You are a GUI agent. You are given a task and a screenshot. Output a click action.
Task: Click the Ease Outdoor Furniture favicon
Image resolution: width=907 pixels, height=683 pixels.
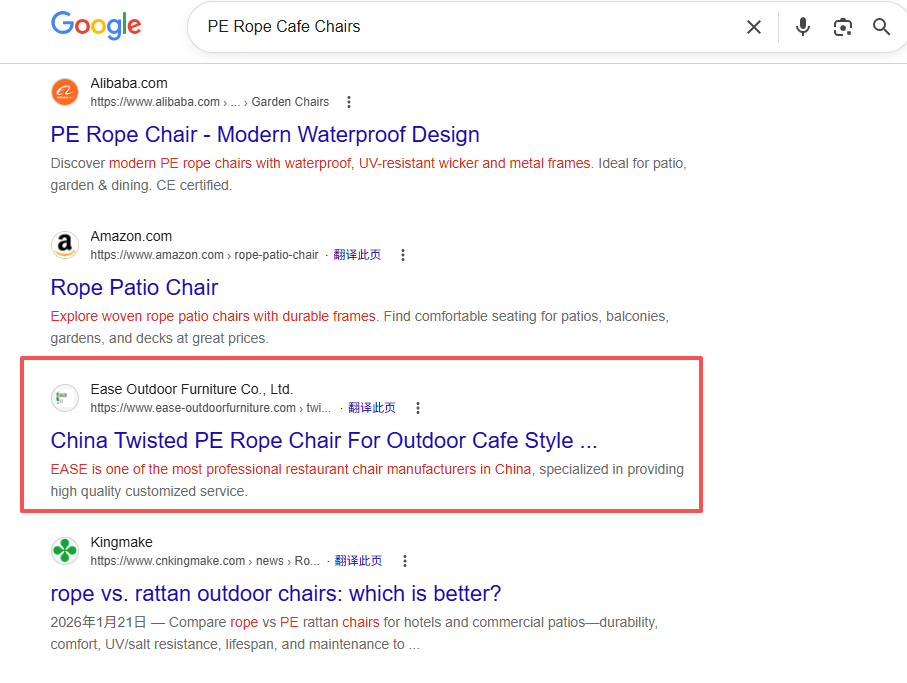click(65, 398)
